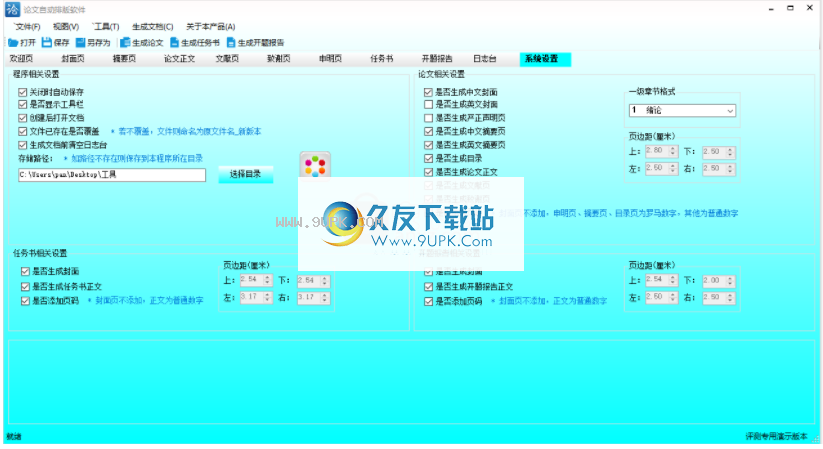Click the 保存 (Save) floppy disk icon
This screenshot has width=823, height=449.
click(x=47, y=43)
